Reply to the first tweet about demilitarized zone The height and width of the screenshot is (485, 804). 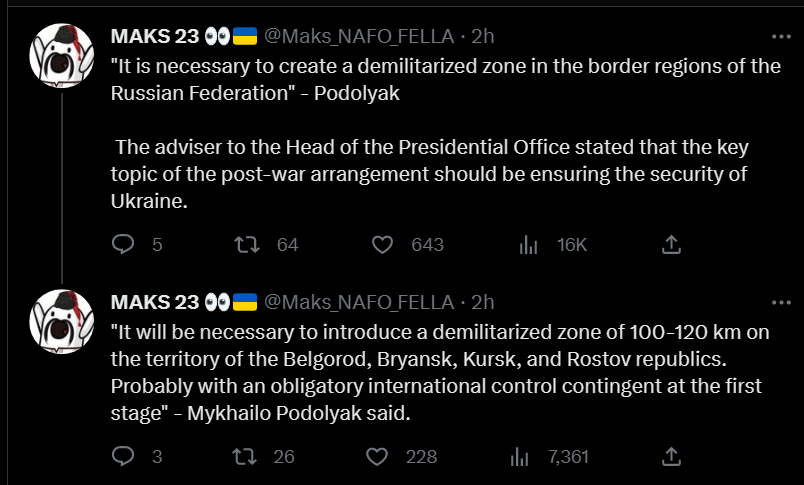(x=123, y=244)
